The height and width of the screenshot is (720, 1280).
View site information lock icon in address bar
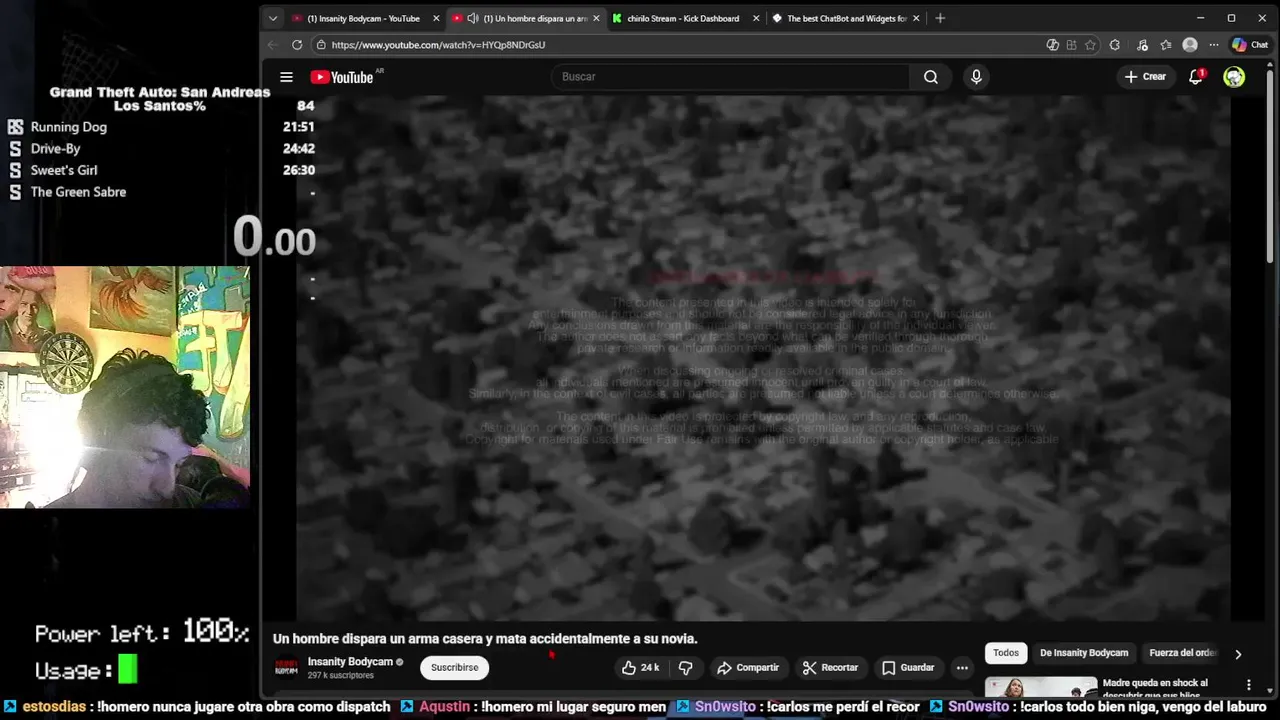[320, 45]
